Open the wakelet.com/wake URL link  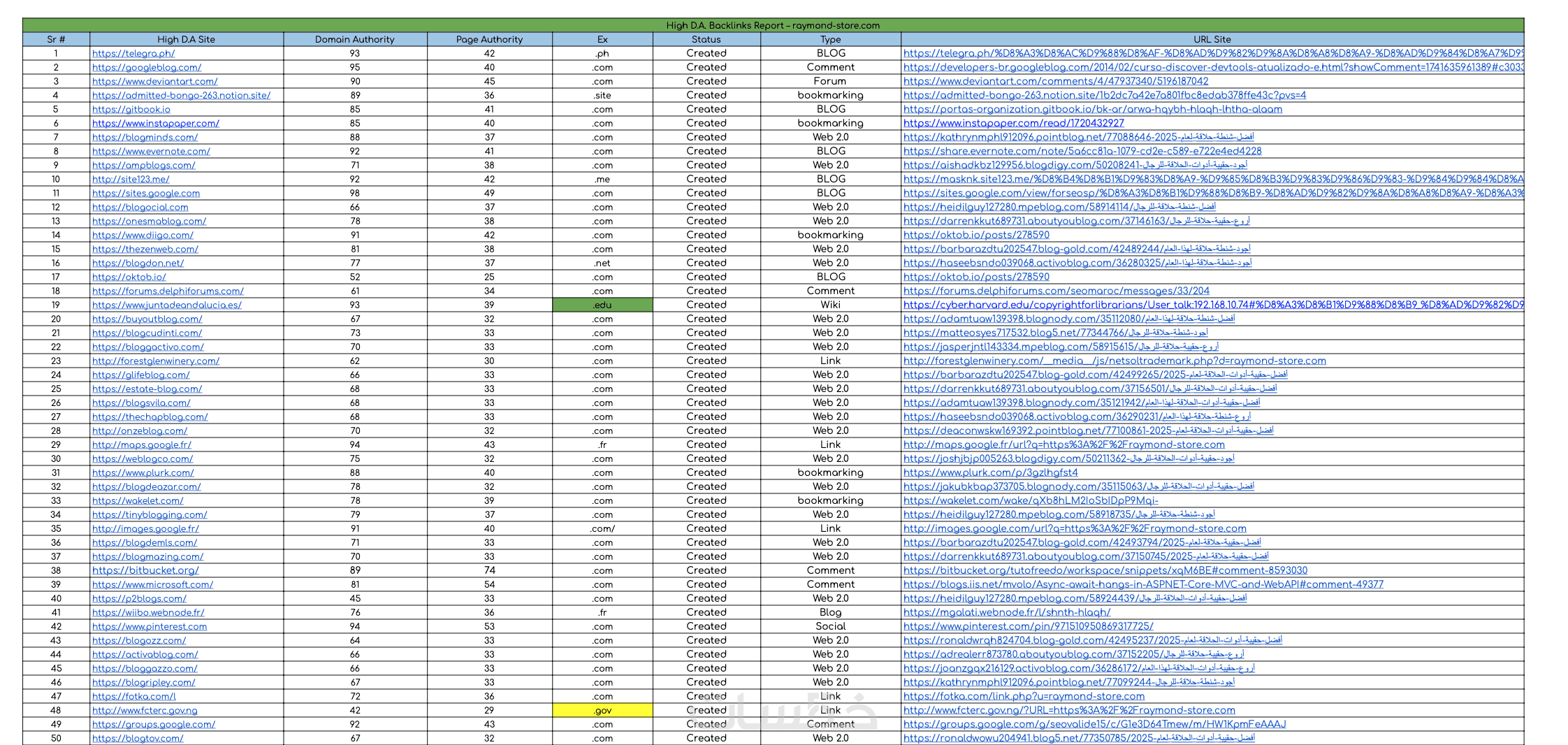click(1031, 500)
